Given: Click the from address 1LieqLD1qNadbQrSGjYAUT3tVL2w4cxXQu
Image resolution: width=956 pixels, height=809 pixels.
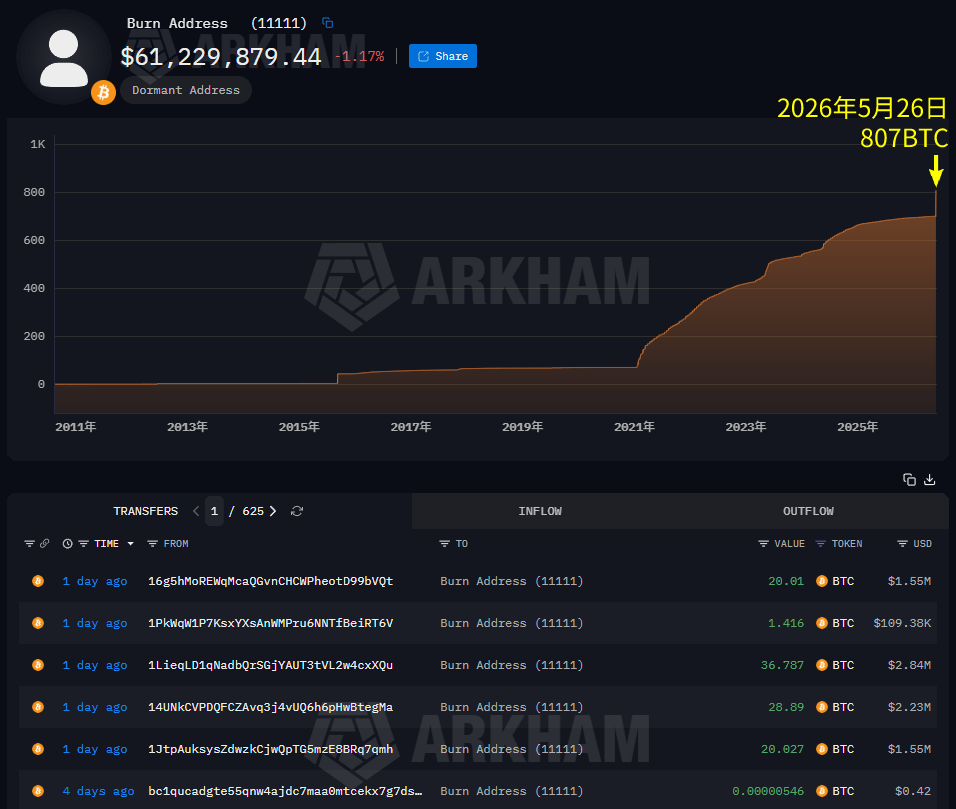Looking at the screenshot, I should 271,665.
